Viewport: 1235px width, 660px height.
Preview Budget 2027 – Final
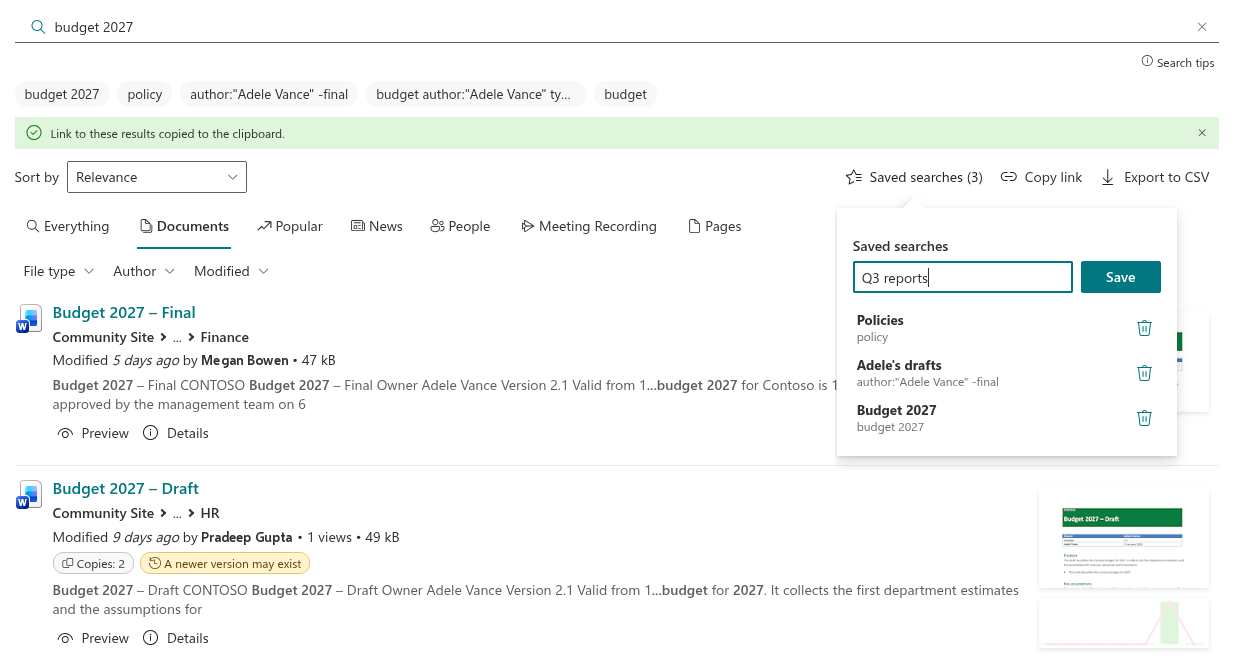(x=93, y=433)
